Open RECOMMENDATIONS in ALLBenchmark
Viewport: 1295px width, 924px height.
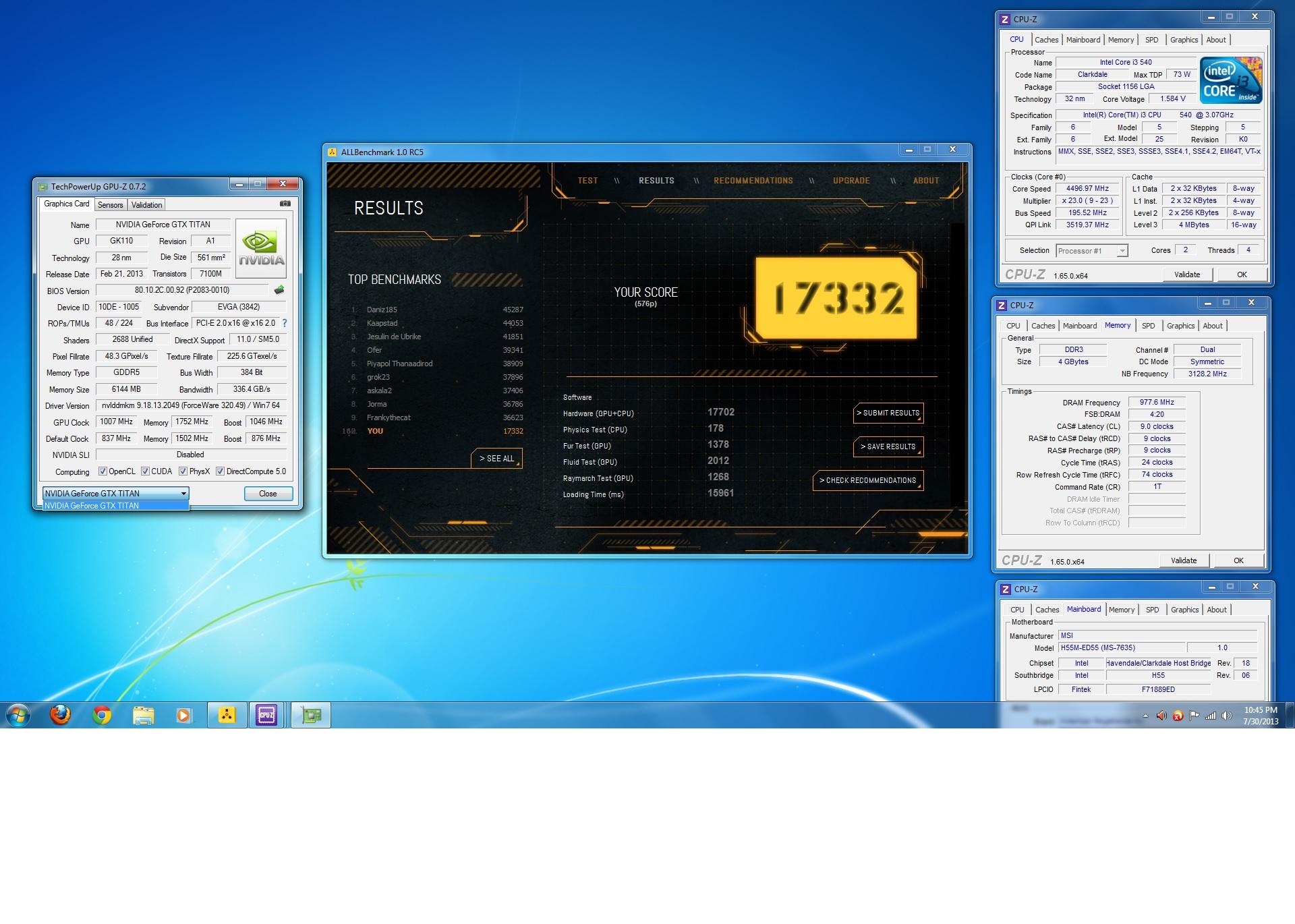pyautogui.click(x=753, y=181)
